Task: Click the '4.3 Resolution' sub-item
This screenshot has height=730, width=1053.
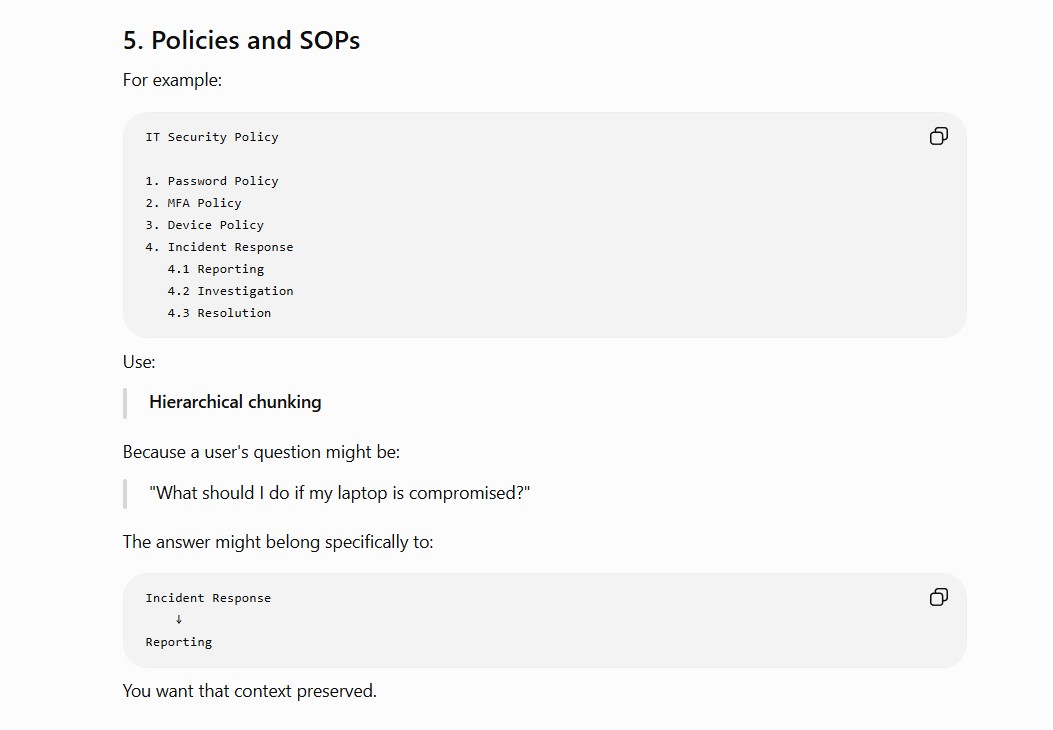Action: [219, 313]
